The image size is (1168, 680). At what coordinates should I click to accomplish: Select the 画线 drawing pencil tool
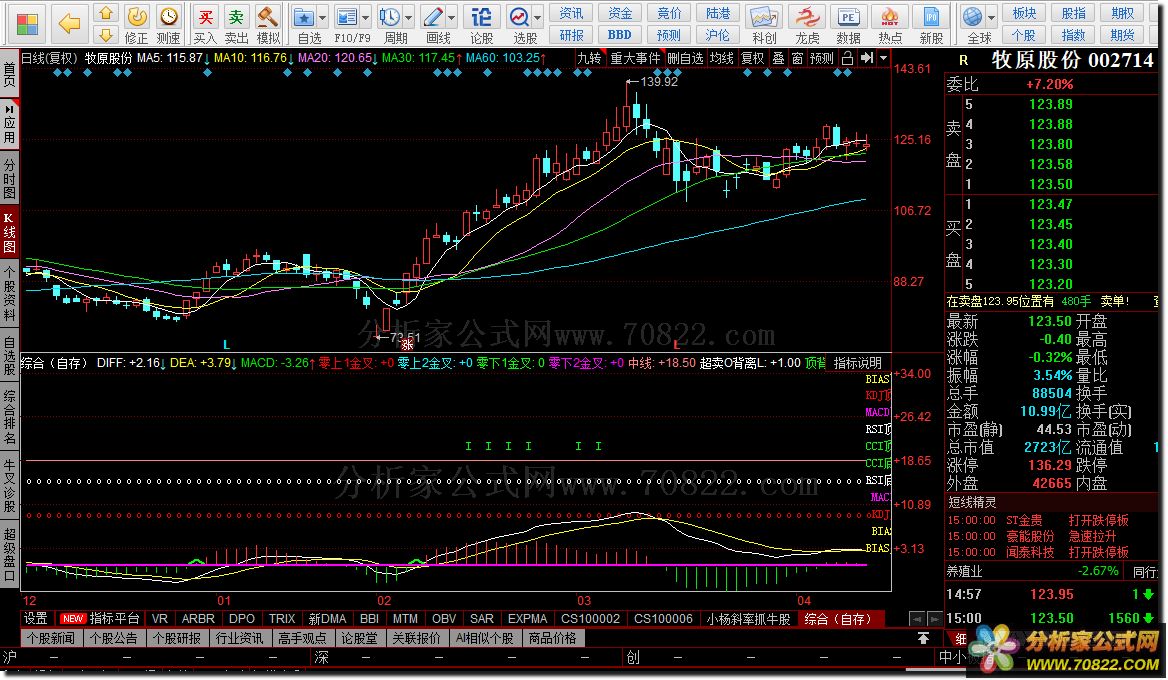[434, 24]
